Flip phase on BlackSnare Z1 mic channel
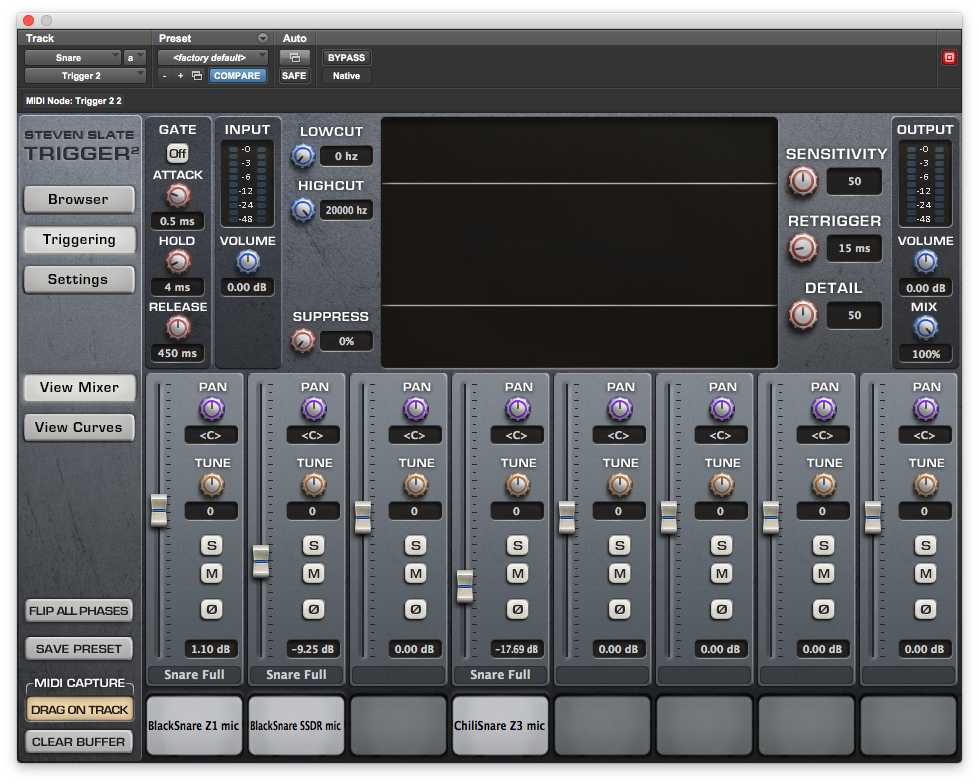 tap(212, 609)
